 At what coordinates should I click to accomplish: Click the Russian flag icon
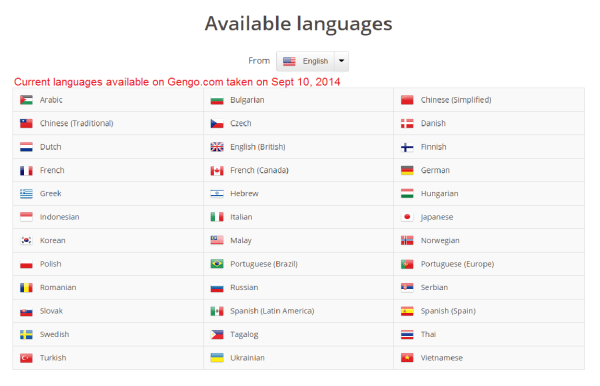(217, 288)
